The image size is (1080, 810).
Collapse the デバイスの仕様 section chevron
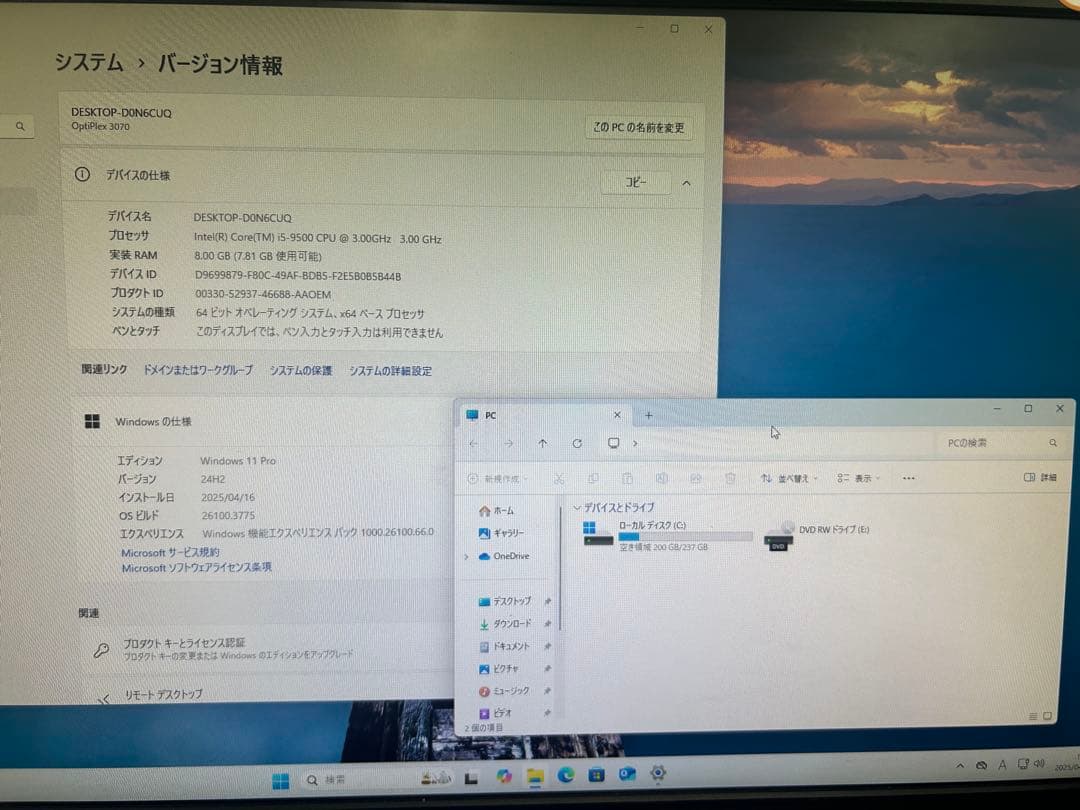[687, 183]
